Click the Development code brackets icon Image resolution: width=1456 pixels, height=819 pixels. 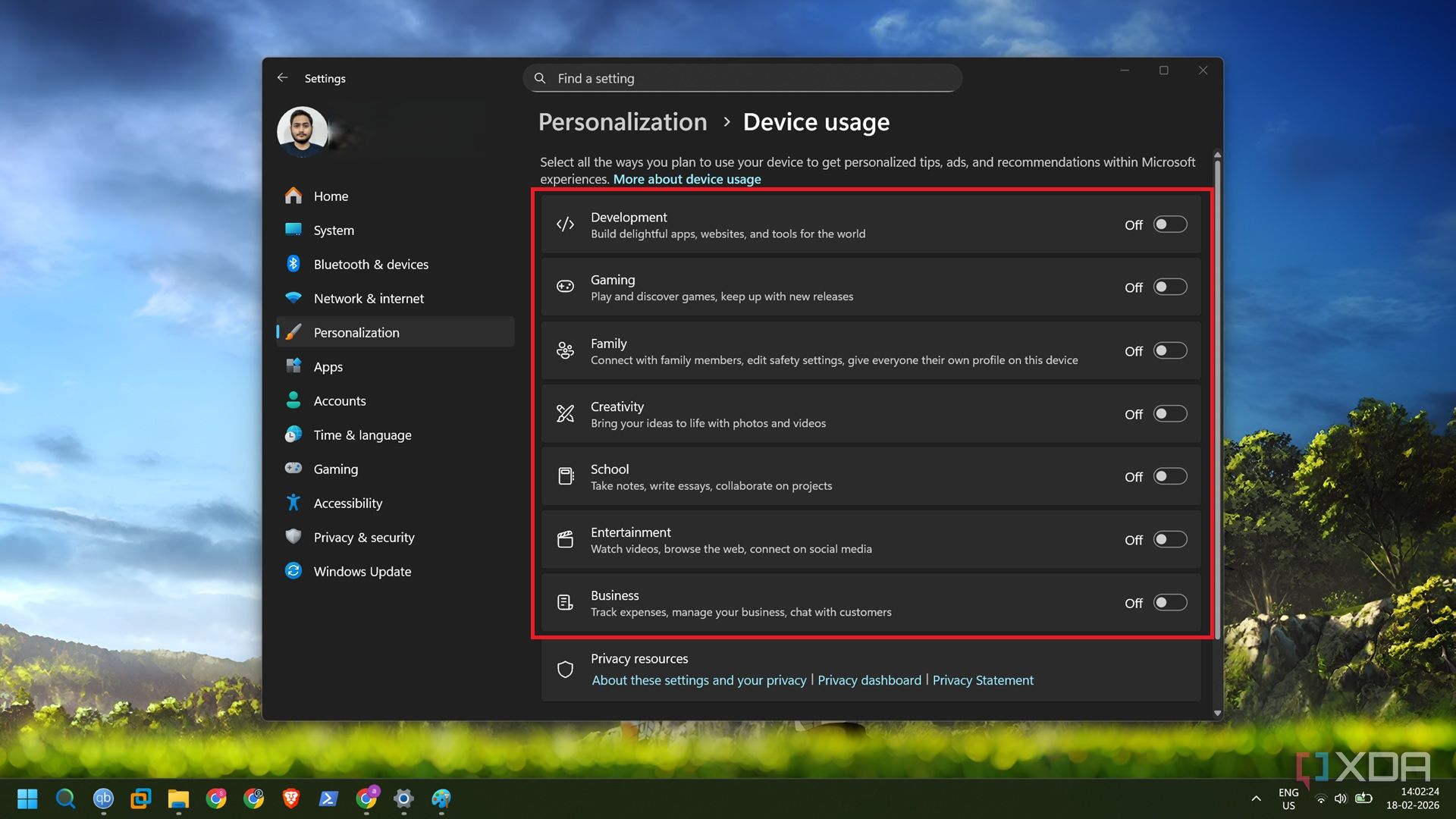[565, 224]
